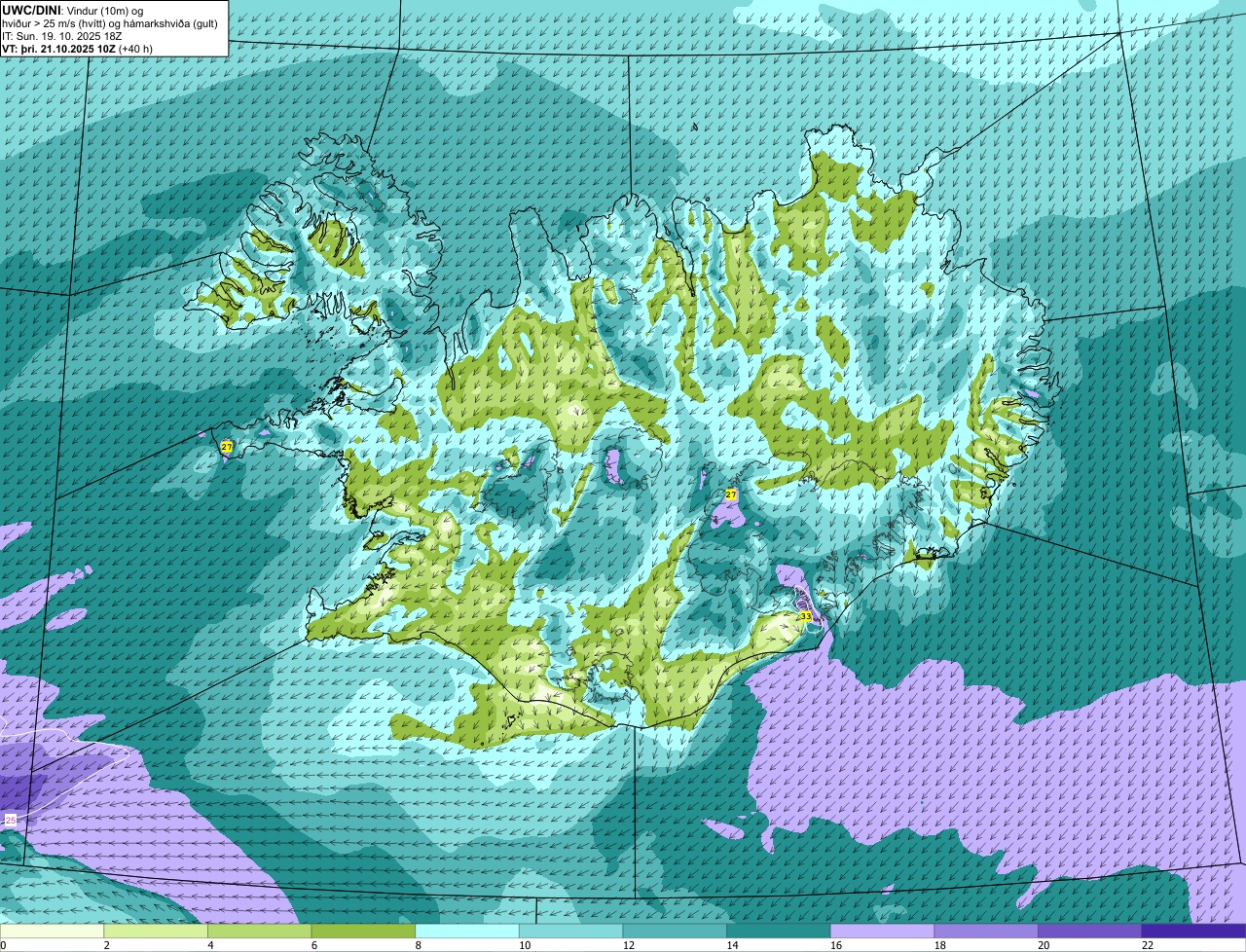
Task: Select the 14–16 m/s dark teal swatch
Action: coord(779,931)
